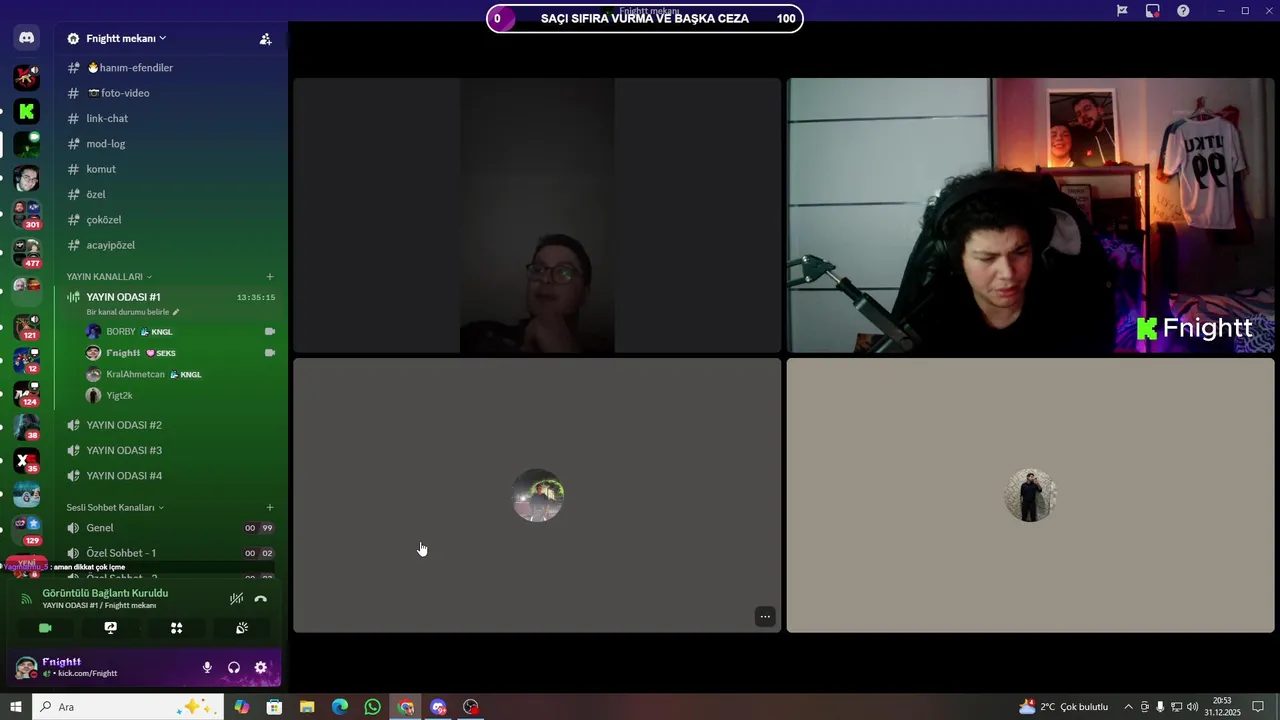1280x720 pixels.
Task: Click 'Görüntülü Bağlantı Kuruldu' connection status text
Action: tap(105, 593)
